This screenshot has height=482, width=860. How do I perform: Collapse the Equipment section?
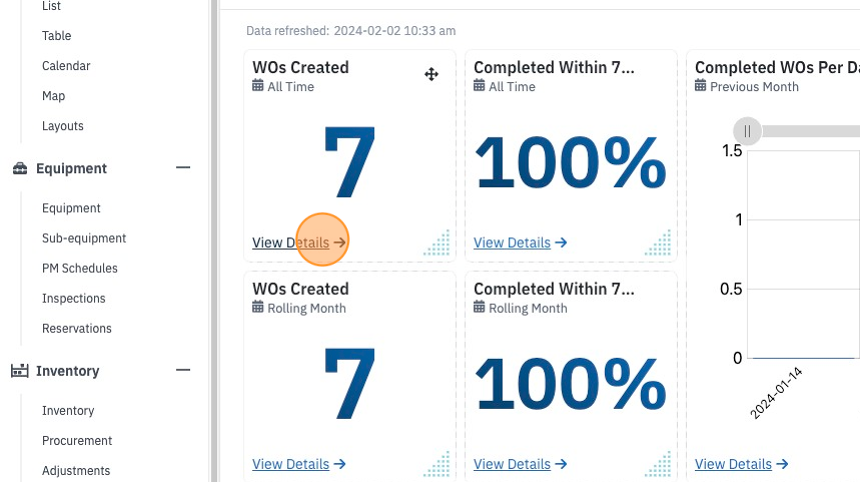[x=183, y=168]
